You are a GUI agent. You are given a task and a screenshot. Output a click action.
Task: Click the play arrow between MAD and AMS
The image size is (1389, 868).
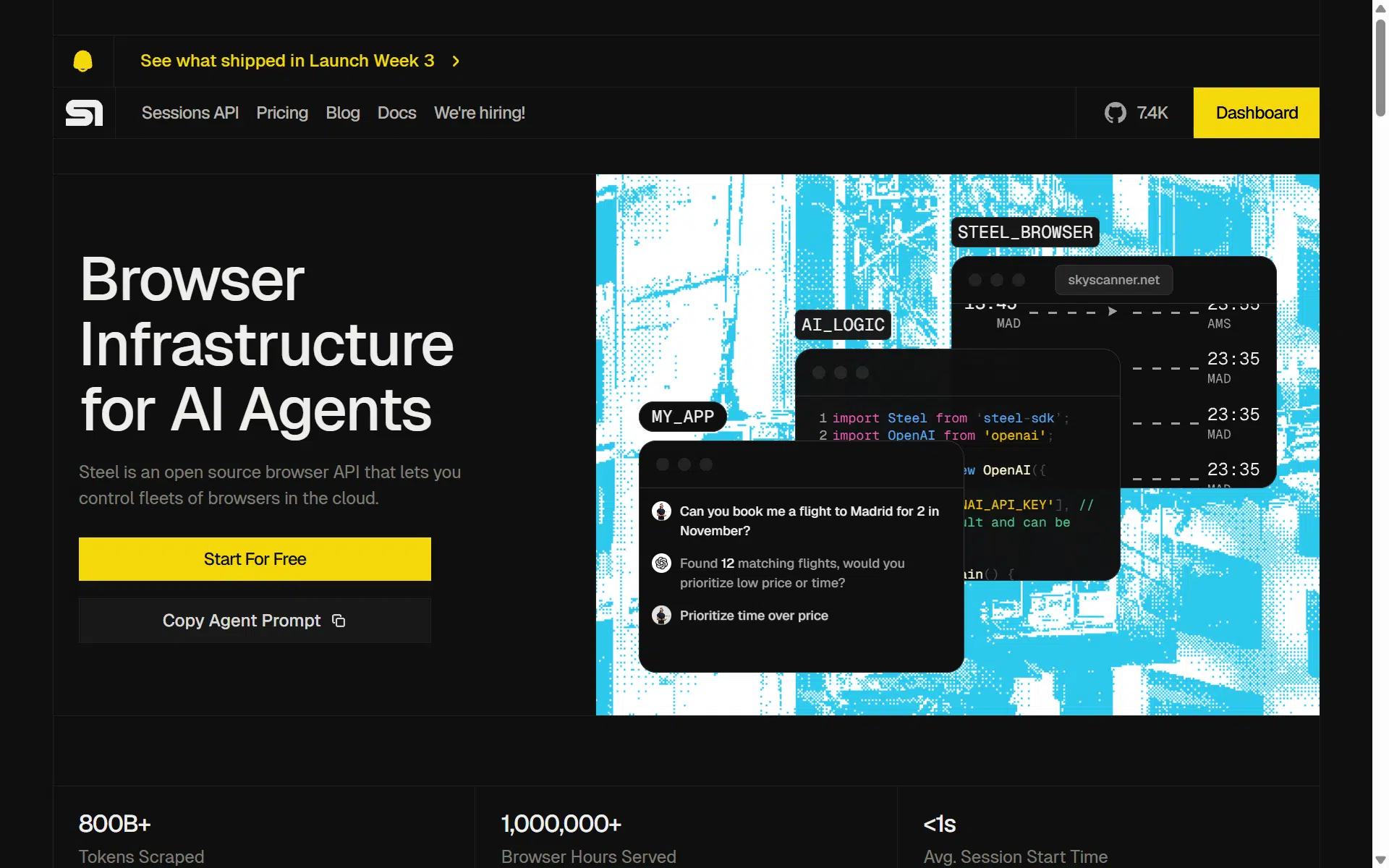click(x=1113, y=311)
